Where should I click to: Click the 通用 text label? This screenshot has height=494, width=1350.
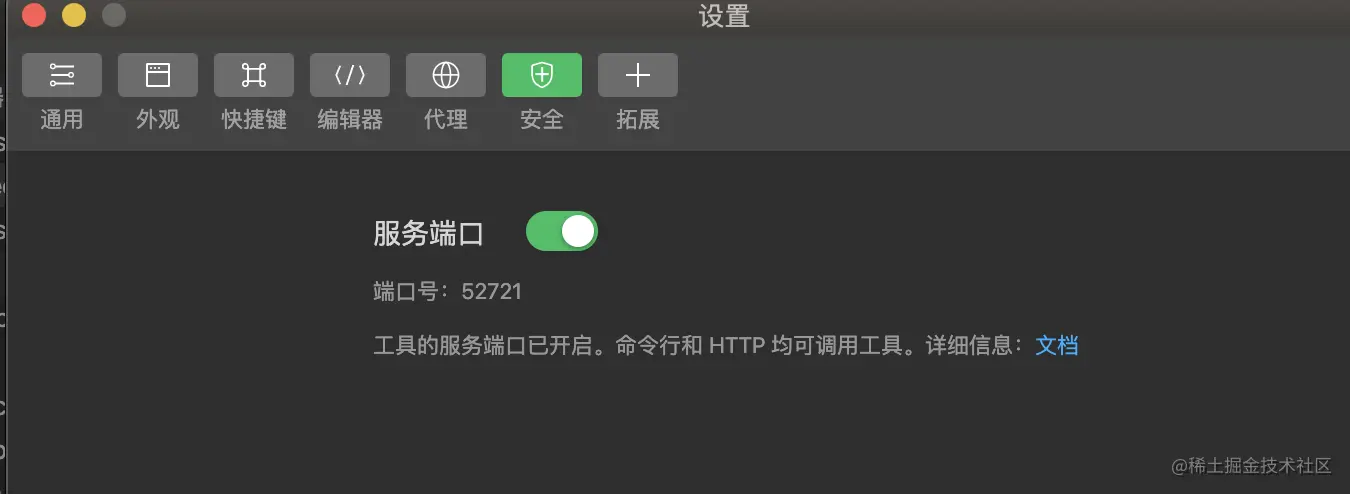pos(62,120)
